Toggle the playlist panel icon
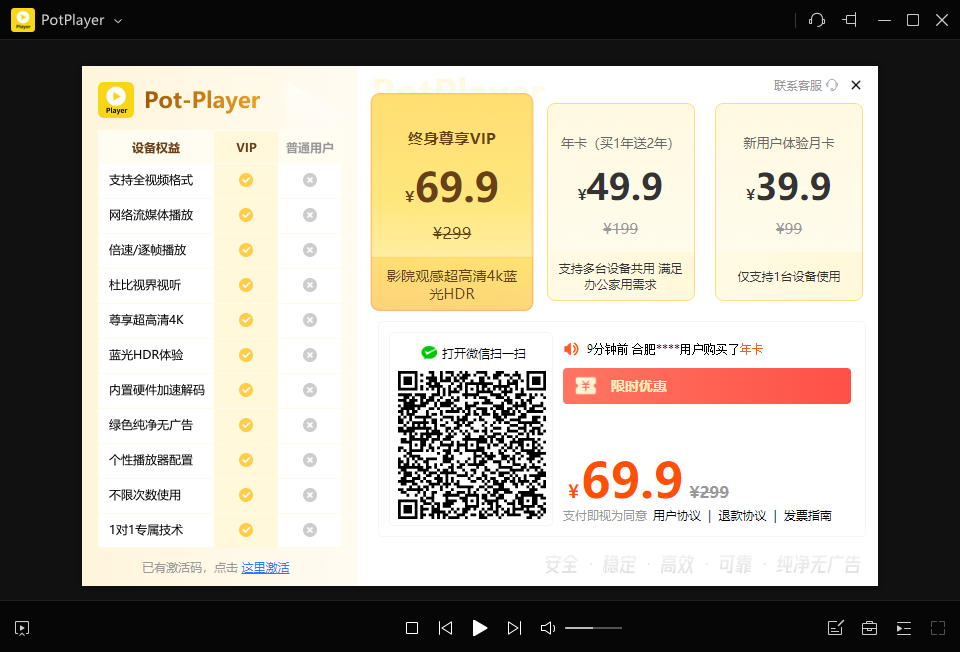Image resolution: width=960 pixels, height=652 pixels. point(904,628)
